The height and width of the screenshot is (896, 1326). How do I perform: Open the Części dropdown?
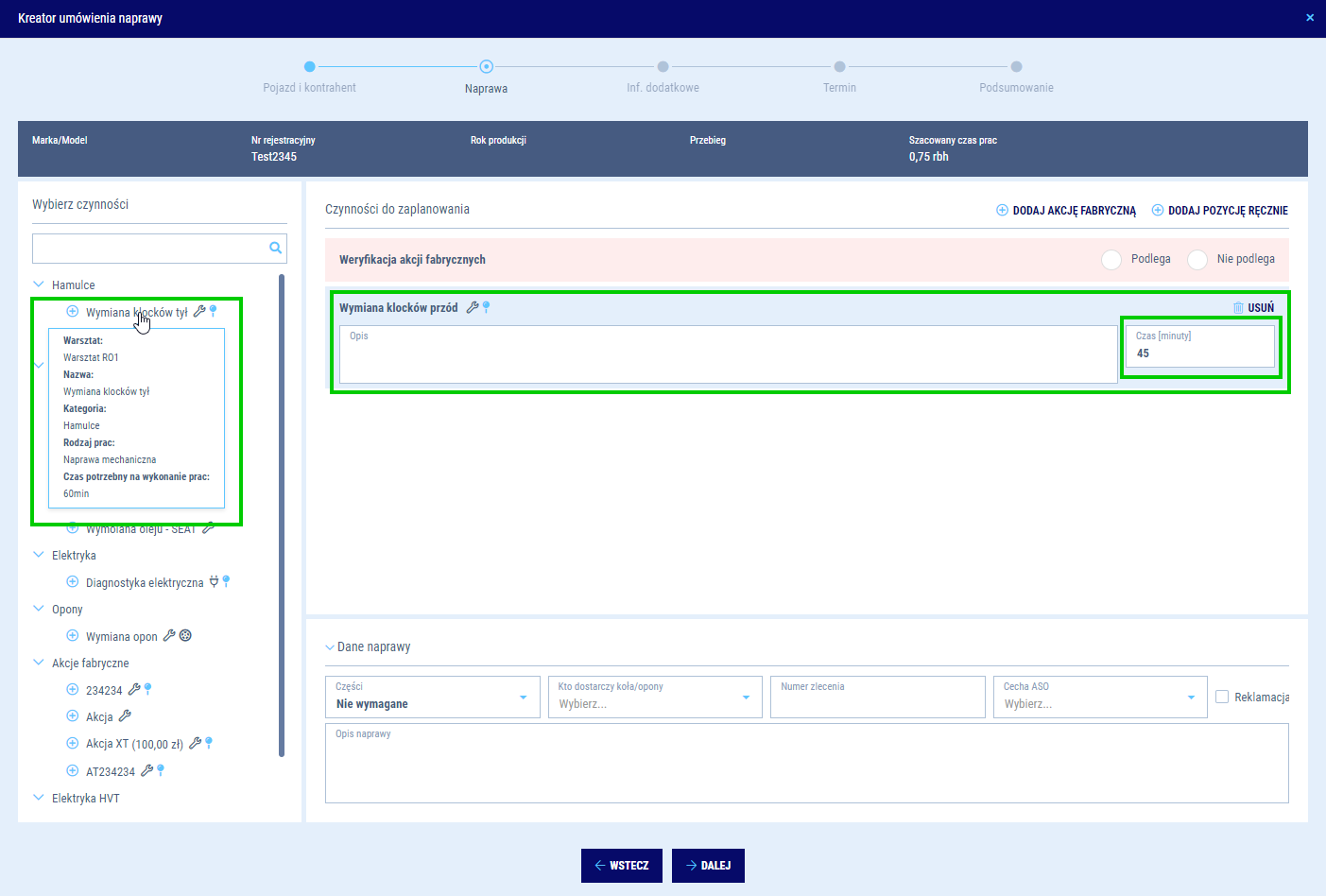pos(432,698)
